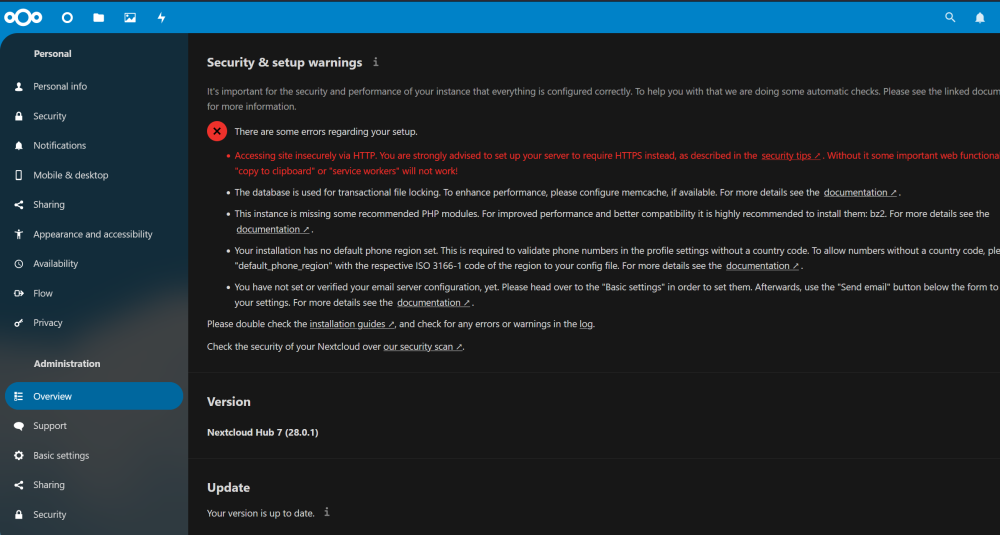Follow the security tips link
This screenshot has width=1000, height=535.
point(791,156)
